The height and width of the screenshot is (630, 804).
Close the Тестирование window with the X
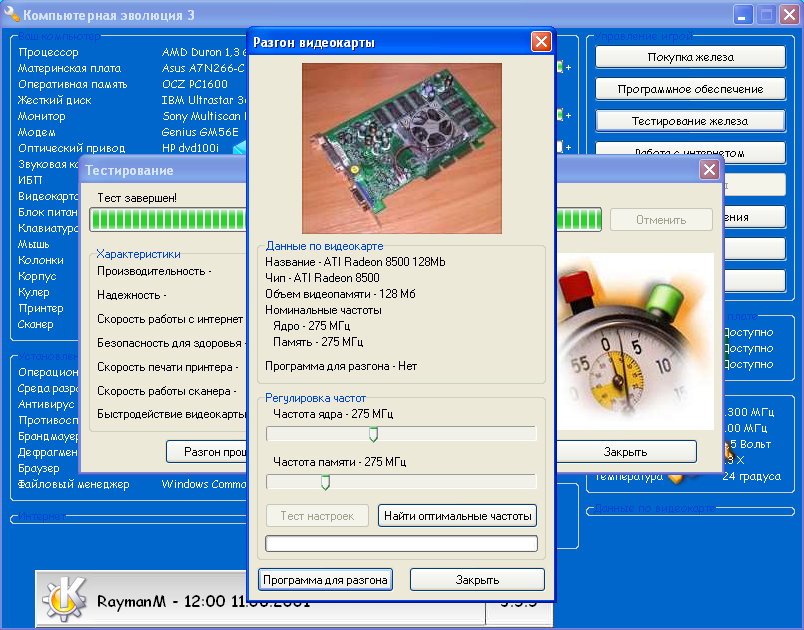(x=709, y=170)
